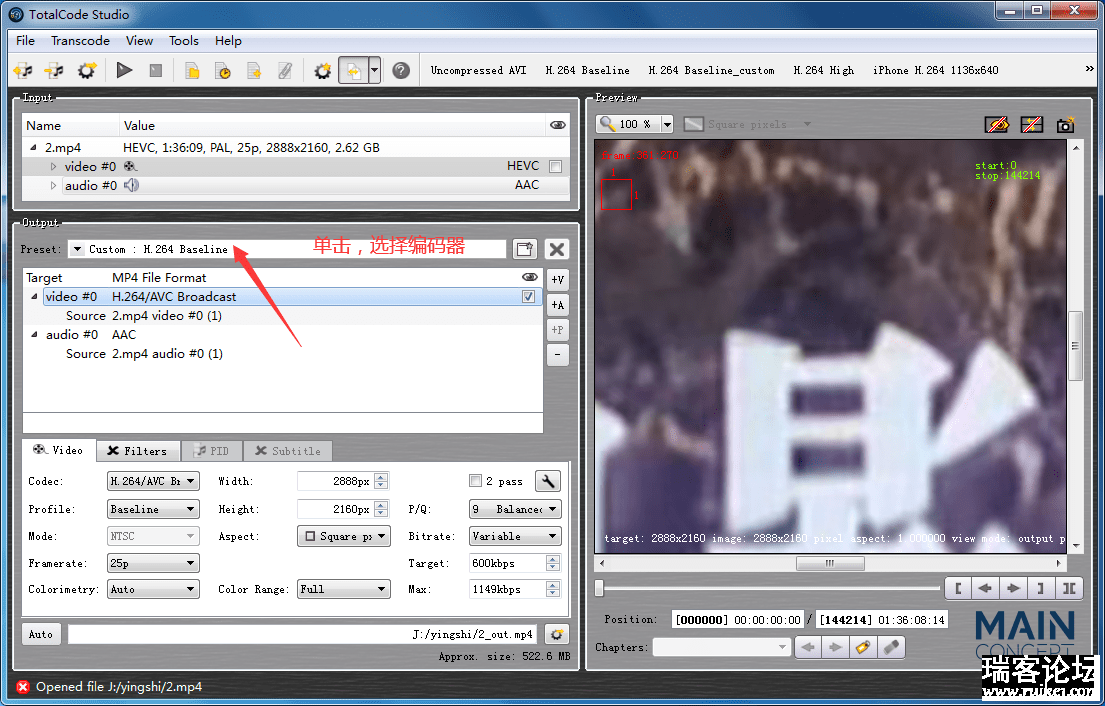The height and width of the screenshot is (706, 1105).
Task: Click the highlighted document swap toolbar button
Action: coord(354,70)
